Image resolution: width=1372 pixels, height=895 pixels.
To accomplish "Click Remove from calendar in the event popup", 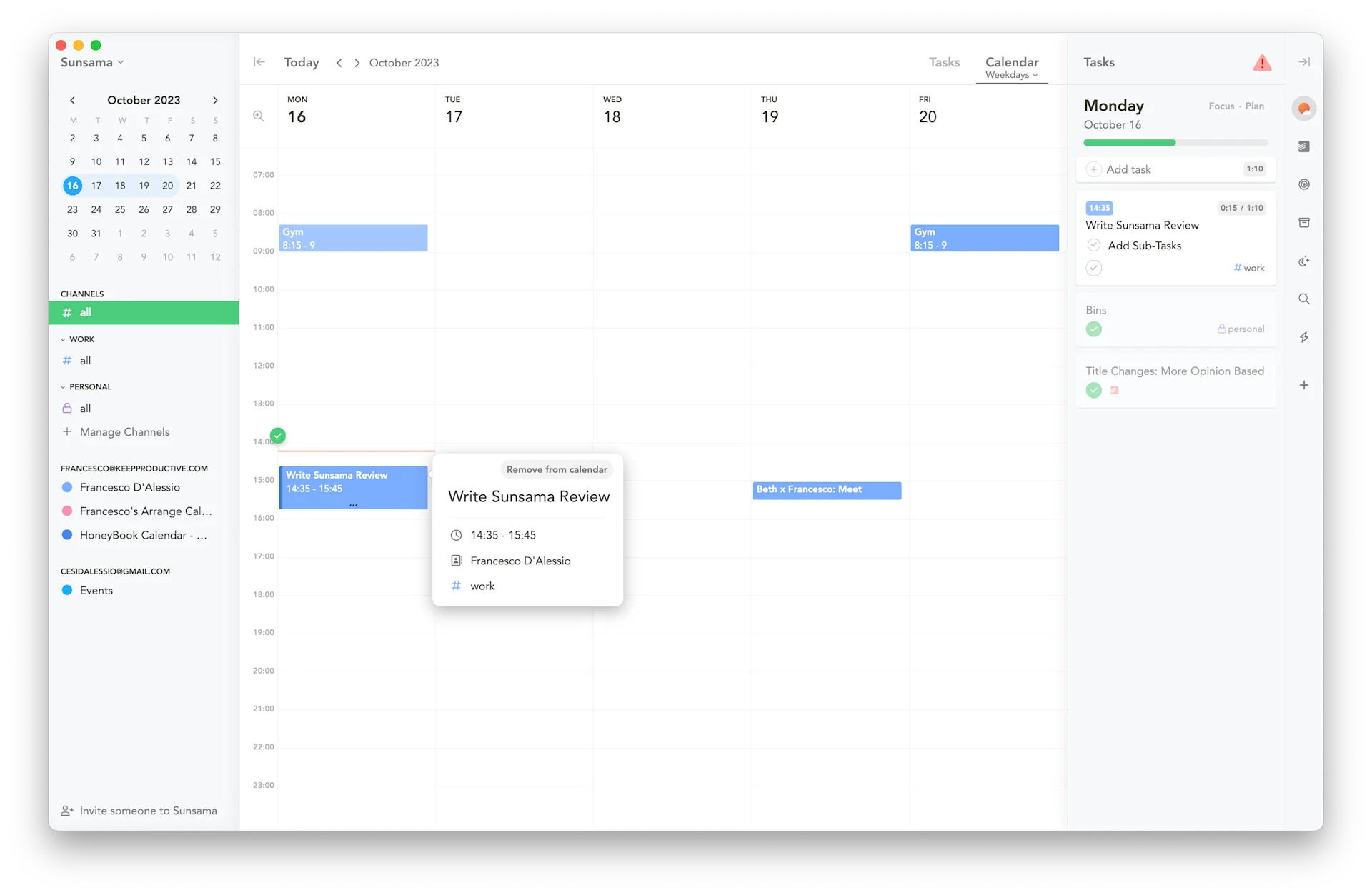I will [556, 469].
